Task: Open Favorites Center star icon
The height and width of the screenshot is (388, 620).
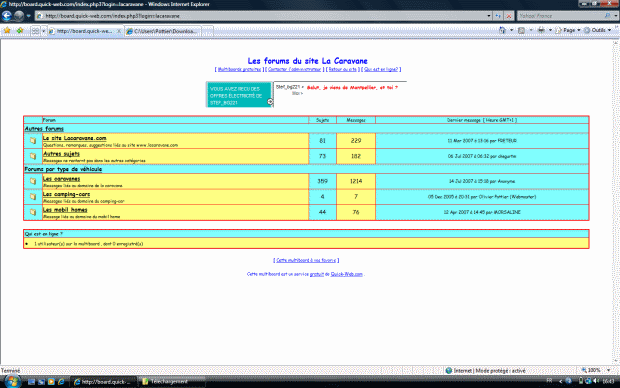Action: click(x=7, y=30)
